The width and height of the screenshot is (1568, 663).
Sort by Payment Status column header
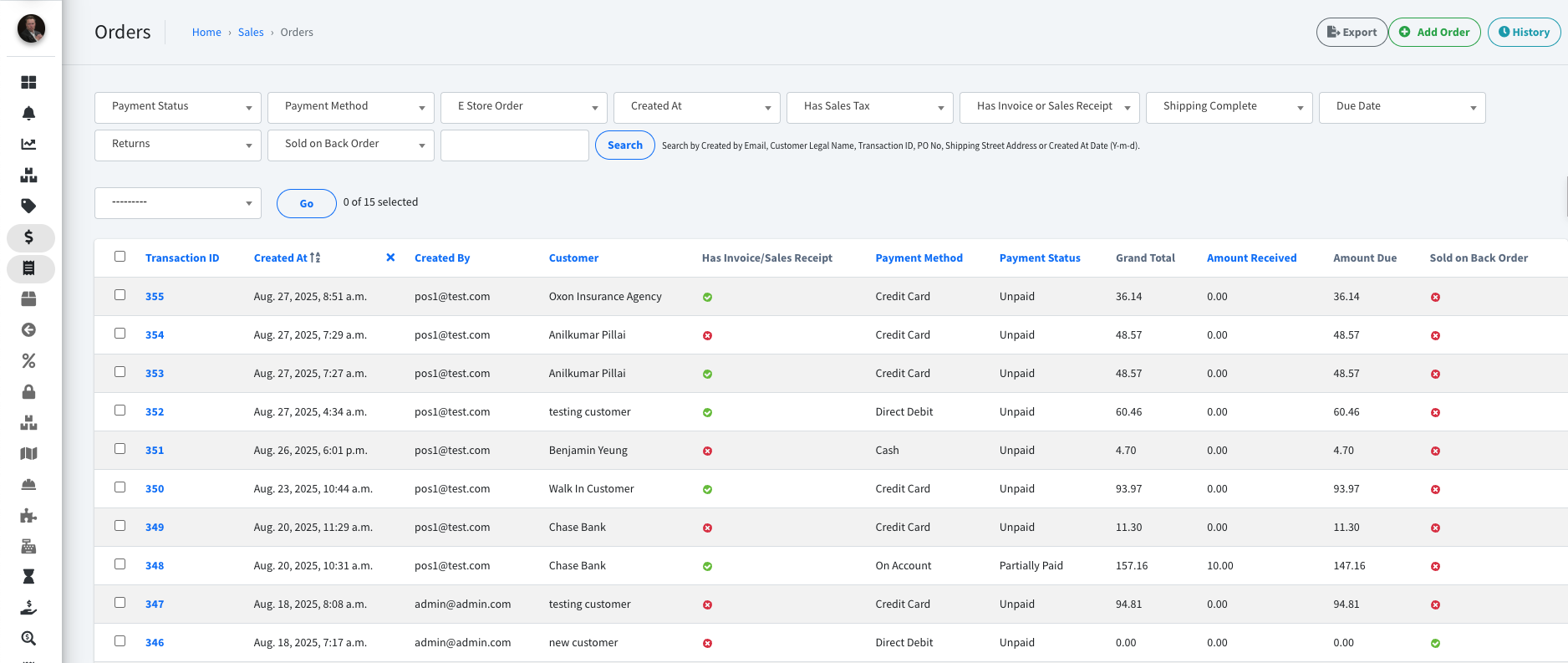[1040, 258]
